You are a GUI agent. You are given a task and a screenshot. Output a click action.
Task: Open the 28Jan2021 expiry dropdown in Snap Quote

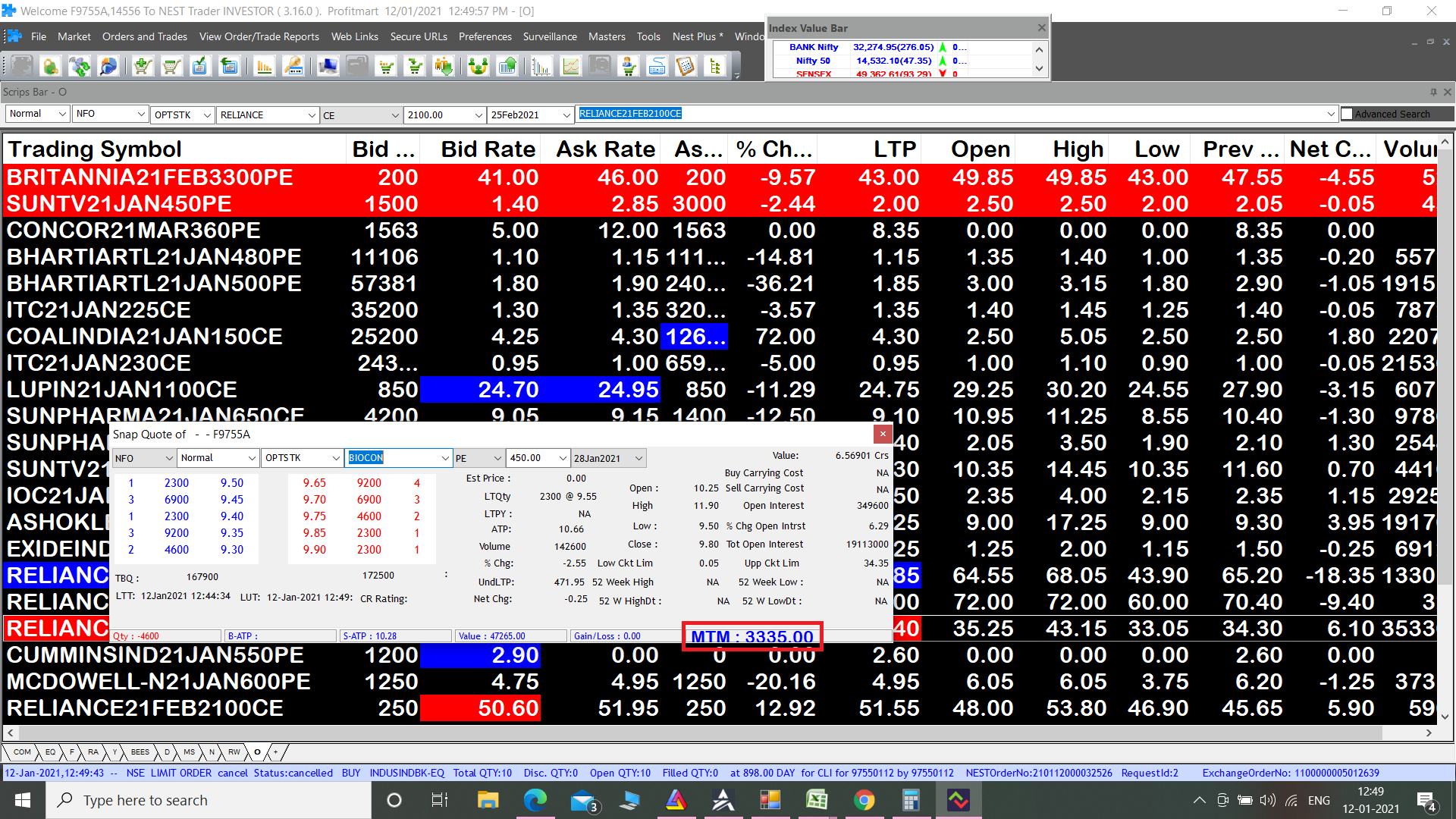[639, 458]
